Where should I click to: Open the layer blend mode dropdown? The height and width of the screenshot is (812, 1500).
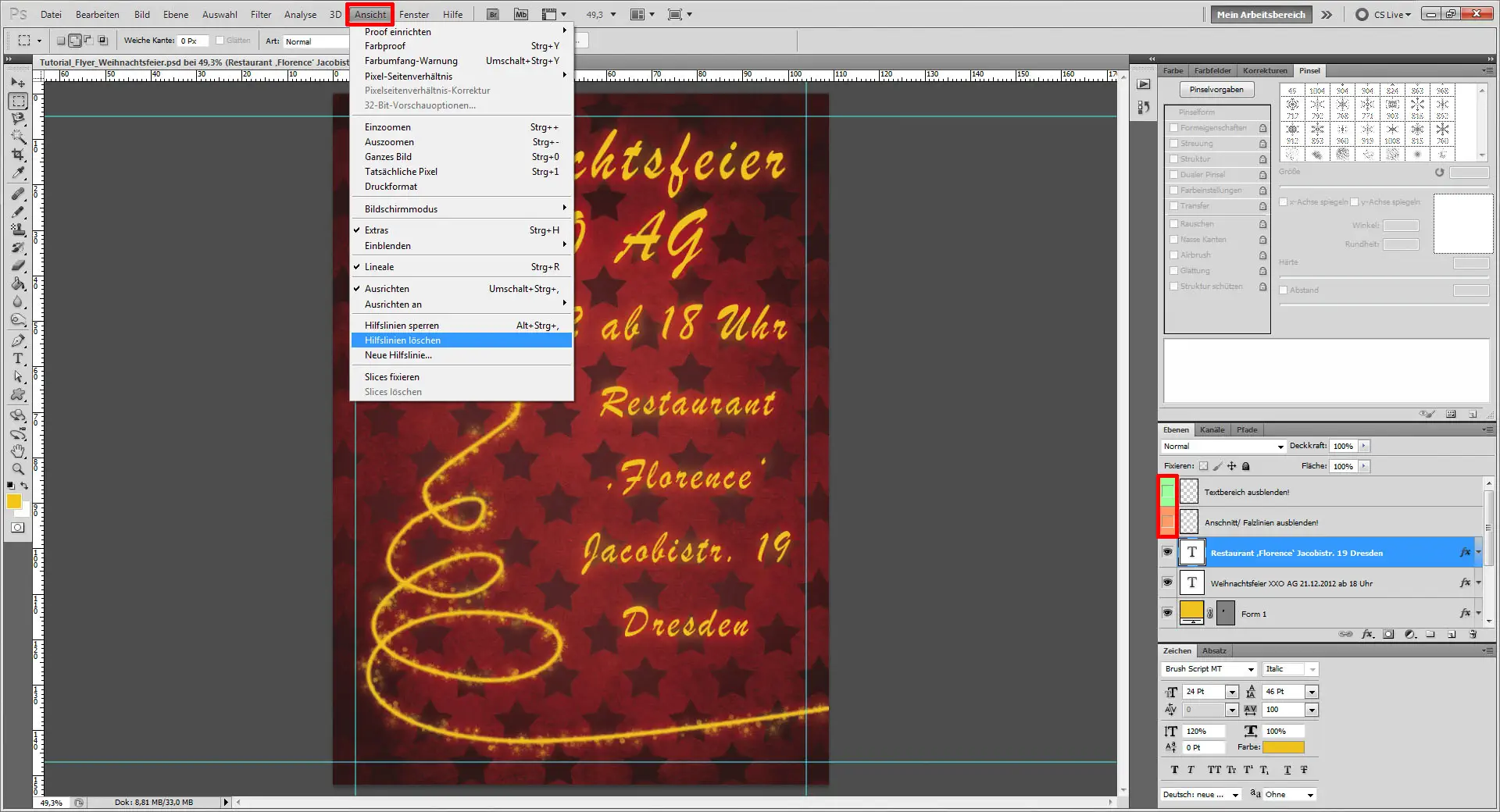pyautogui.click(x=1223, y=447)
